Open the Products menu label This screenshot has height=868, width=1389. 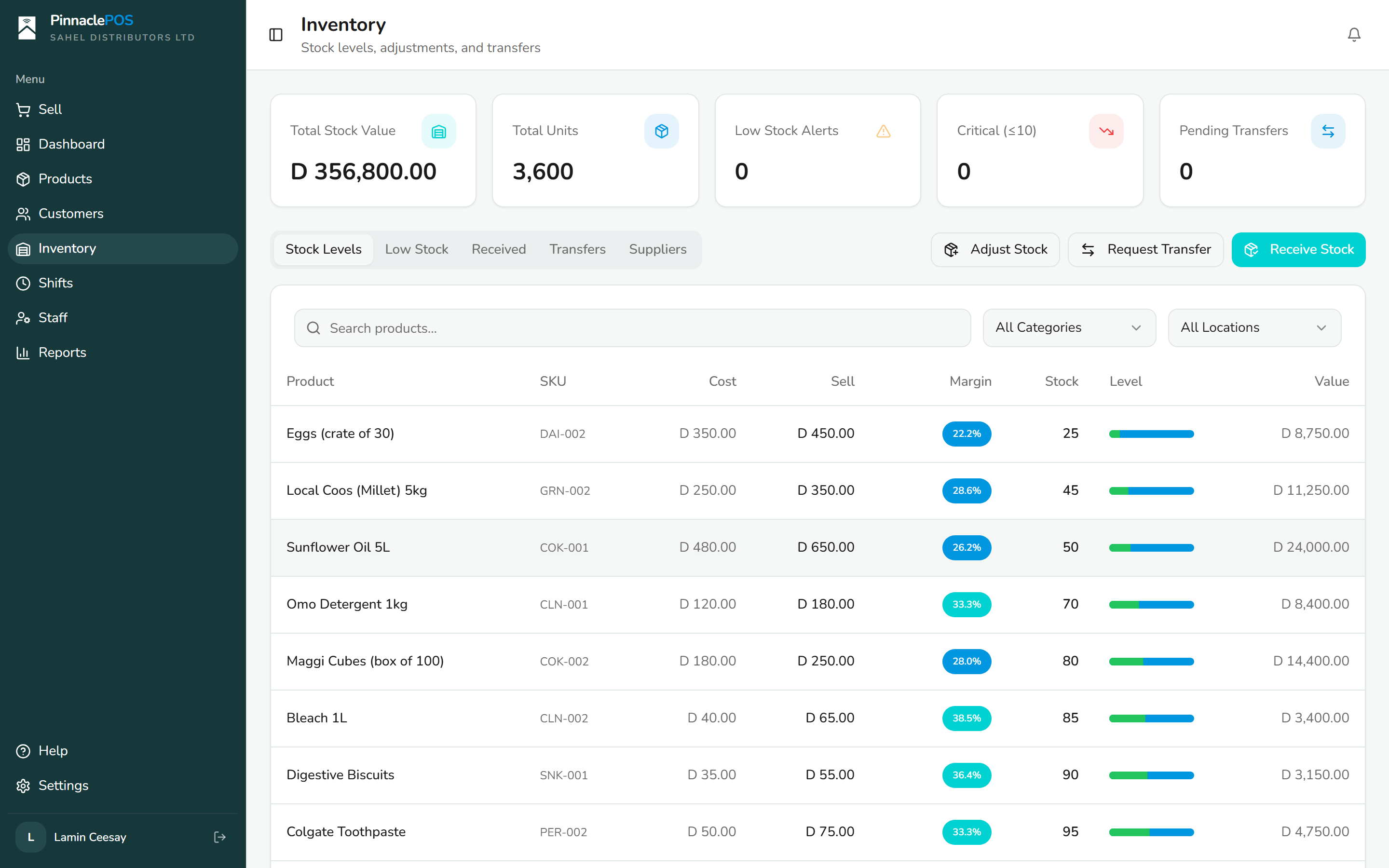[65, 179]
